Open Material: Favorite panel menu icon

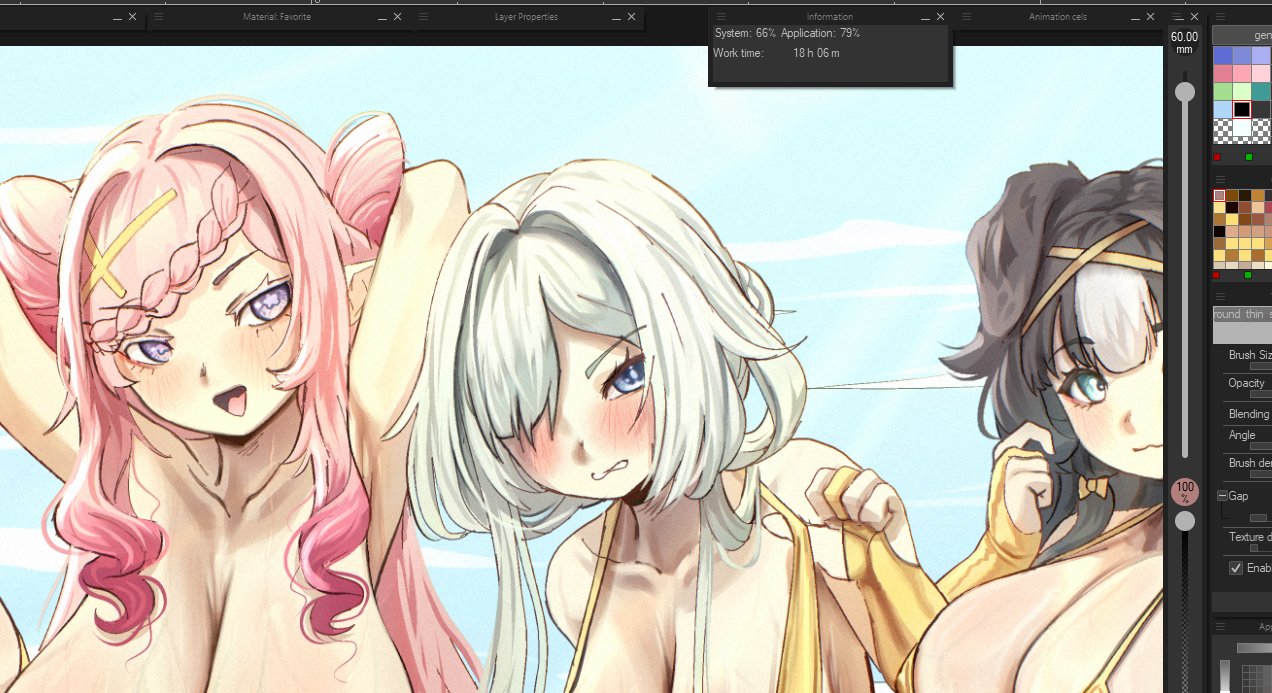tap(158, 17)
